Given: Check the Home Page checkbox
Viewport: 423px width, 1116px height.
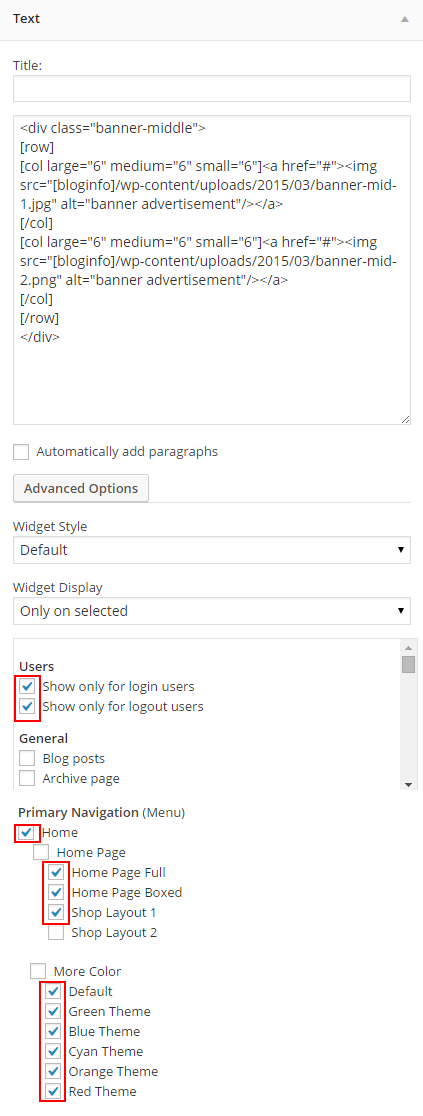Looking at the screenshot, I should coord(41,853).
